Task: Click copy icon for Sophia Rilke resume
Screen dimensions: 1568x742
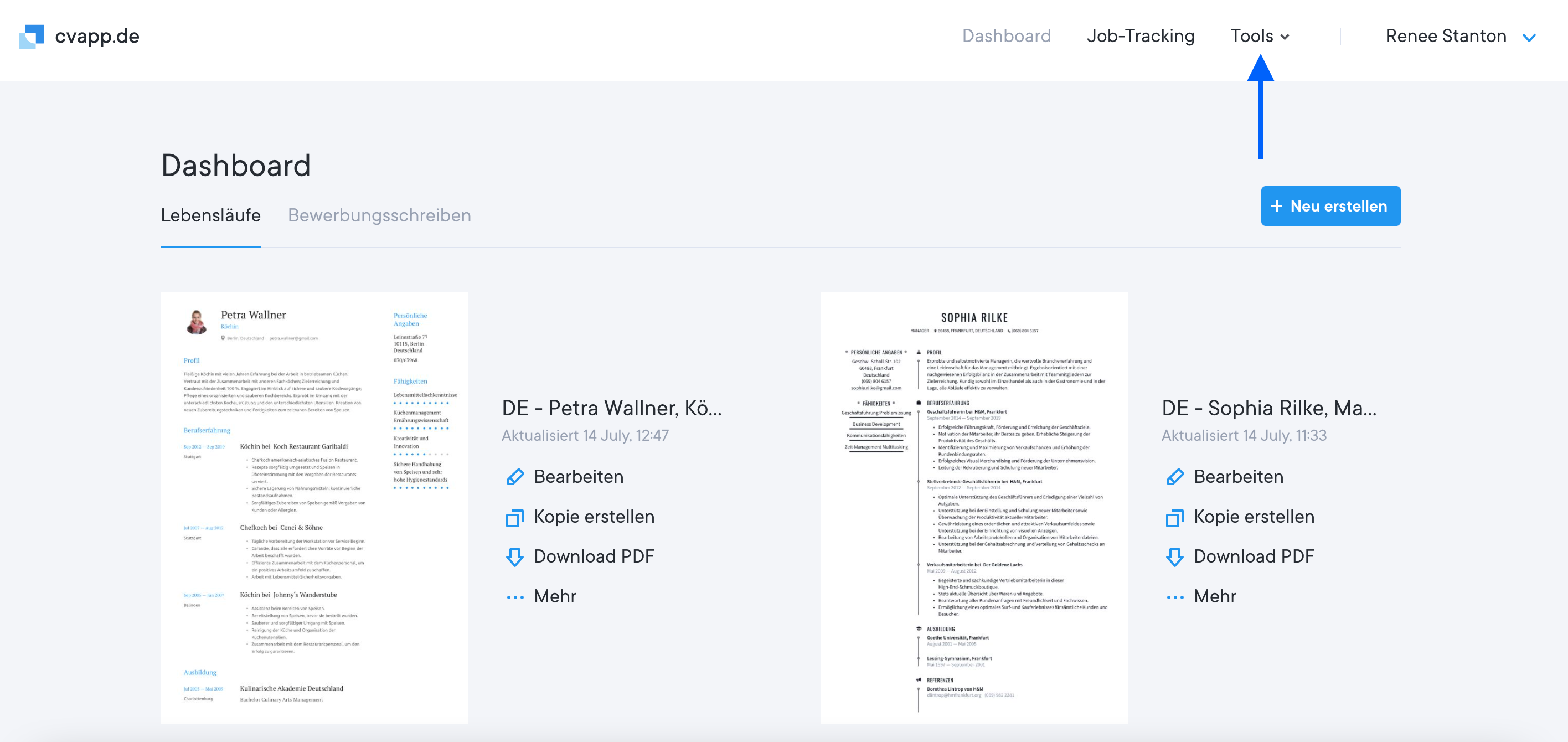Action: (x=1175, y=517)
